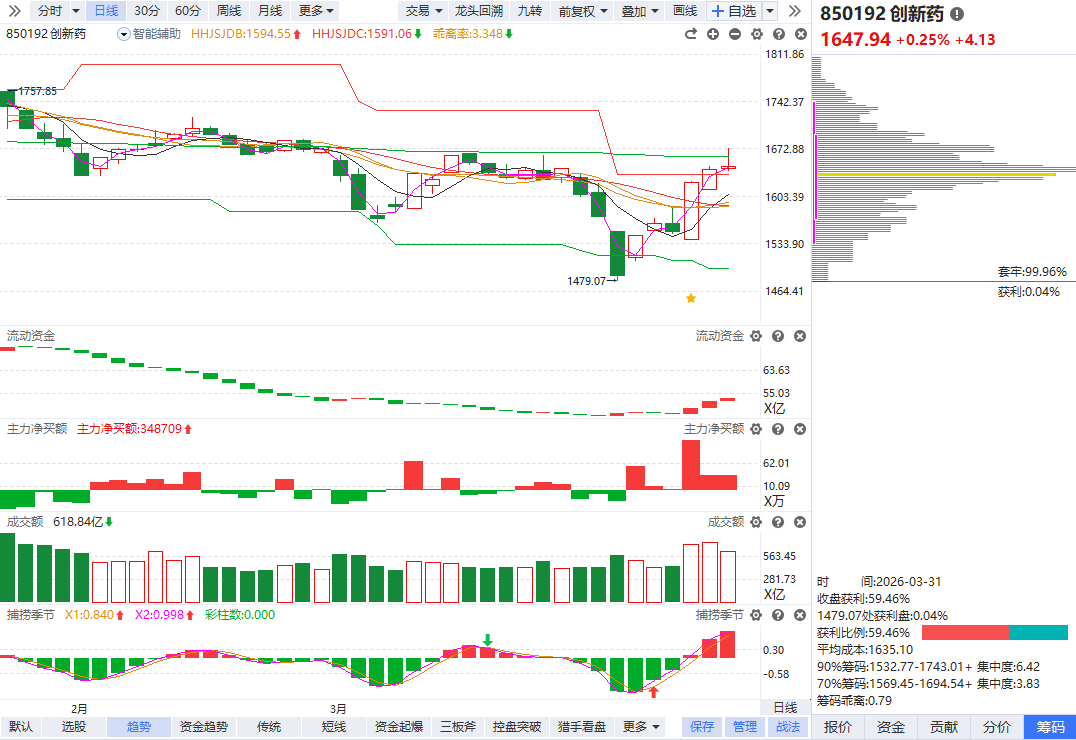The width and height of the screenshot is (1076, 740).
Task: Select the 短线 tab in the bottom bar
Action: pos(333,727)
